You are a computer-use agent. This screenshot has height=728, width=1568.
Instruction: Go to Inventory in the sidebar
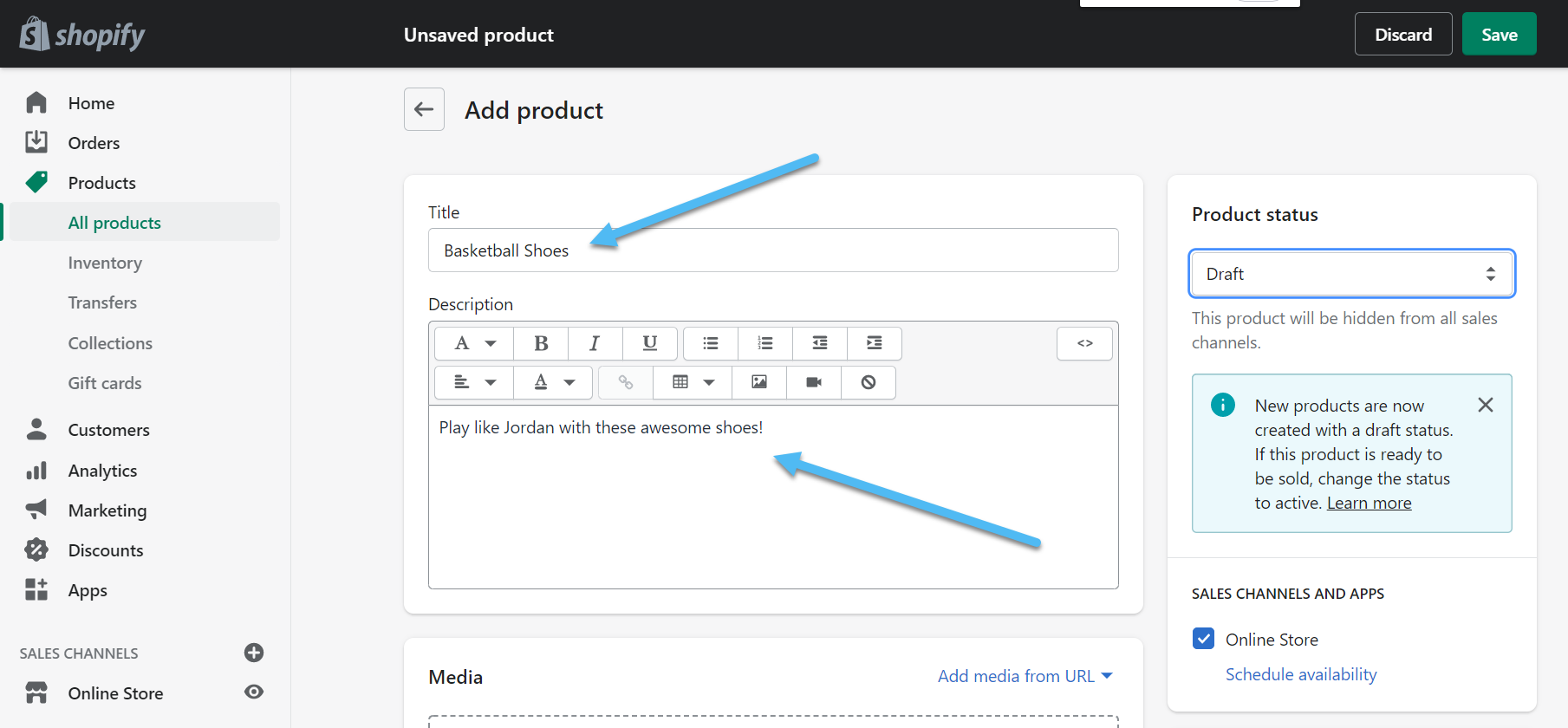click(105, 263)
